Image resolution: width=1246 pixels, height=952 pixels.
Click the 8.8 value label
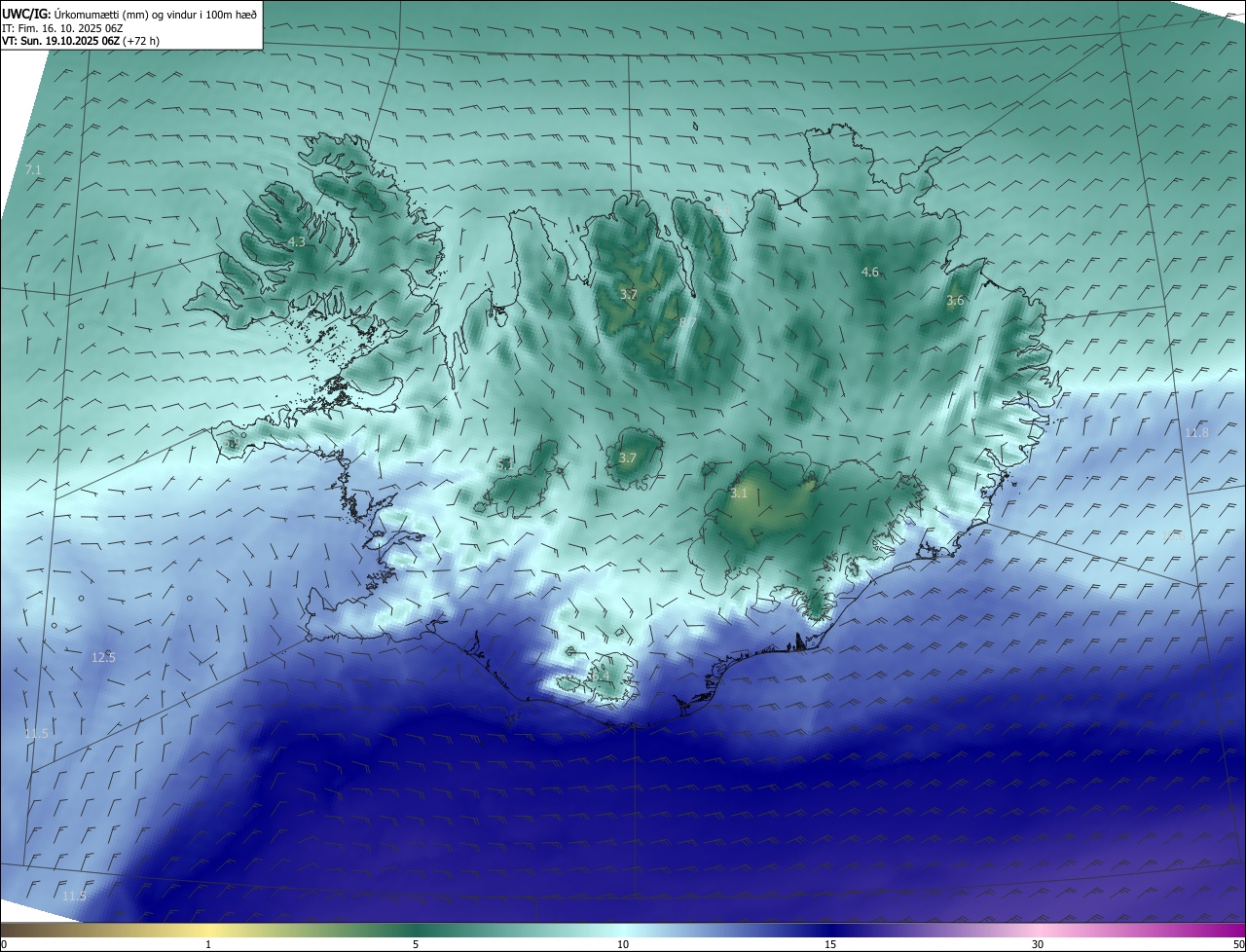[721, 211]
